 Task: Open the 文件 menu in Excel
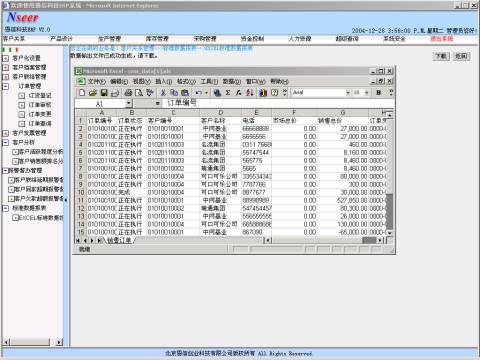point(97,81)
